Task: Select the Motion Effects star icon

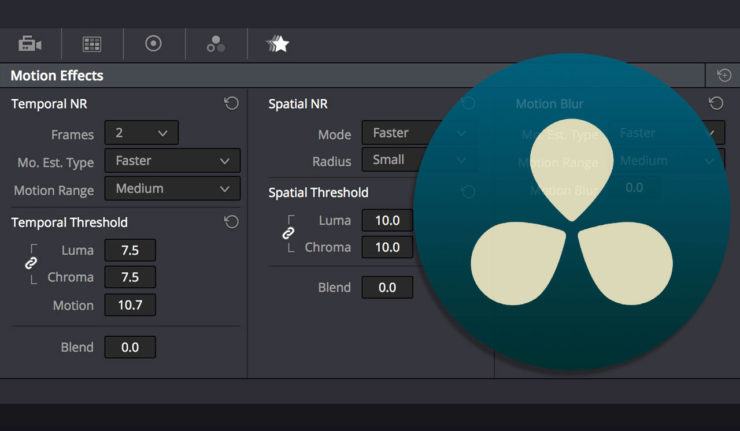Action: coord(278,44)
